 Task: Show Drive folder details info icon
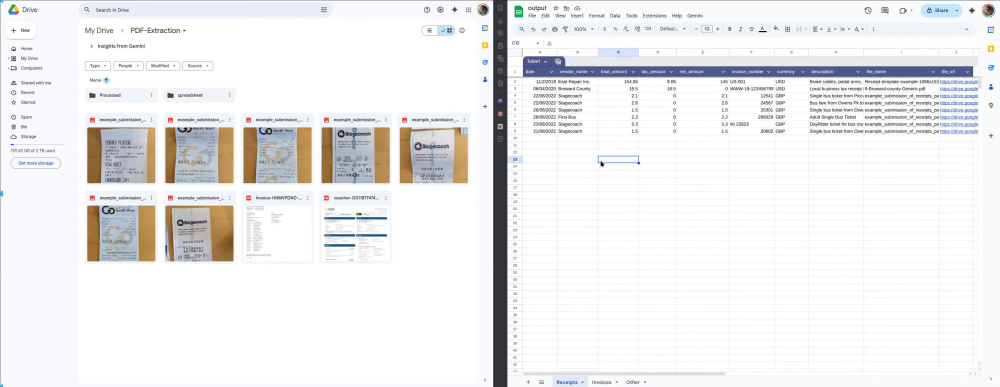(x=462, y=31)
